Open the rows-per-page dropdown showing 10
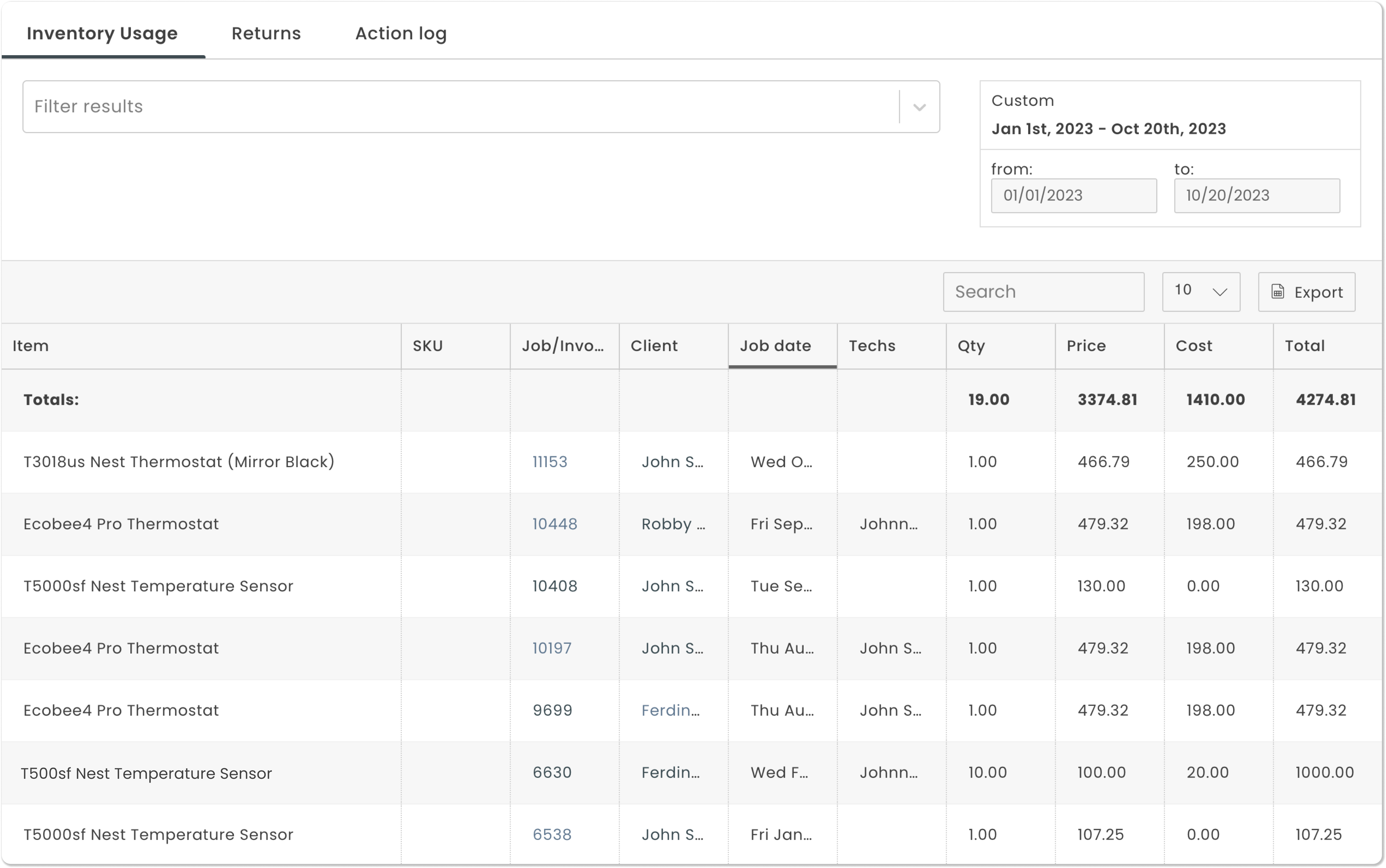Viewport: 1386px width, 868px height. [1200, 292]
